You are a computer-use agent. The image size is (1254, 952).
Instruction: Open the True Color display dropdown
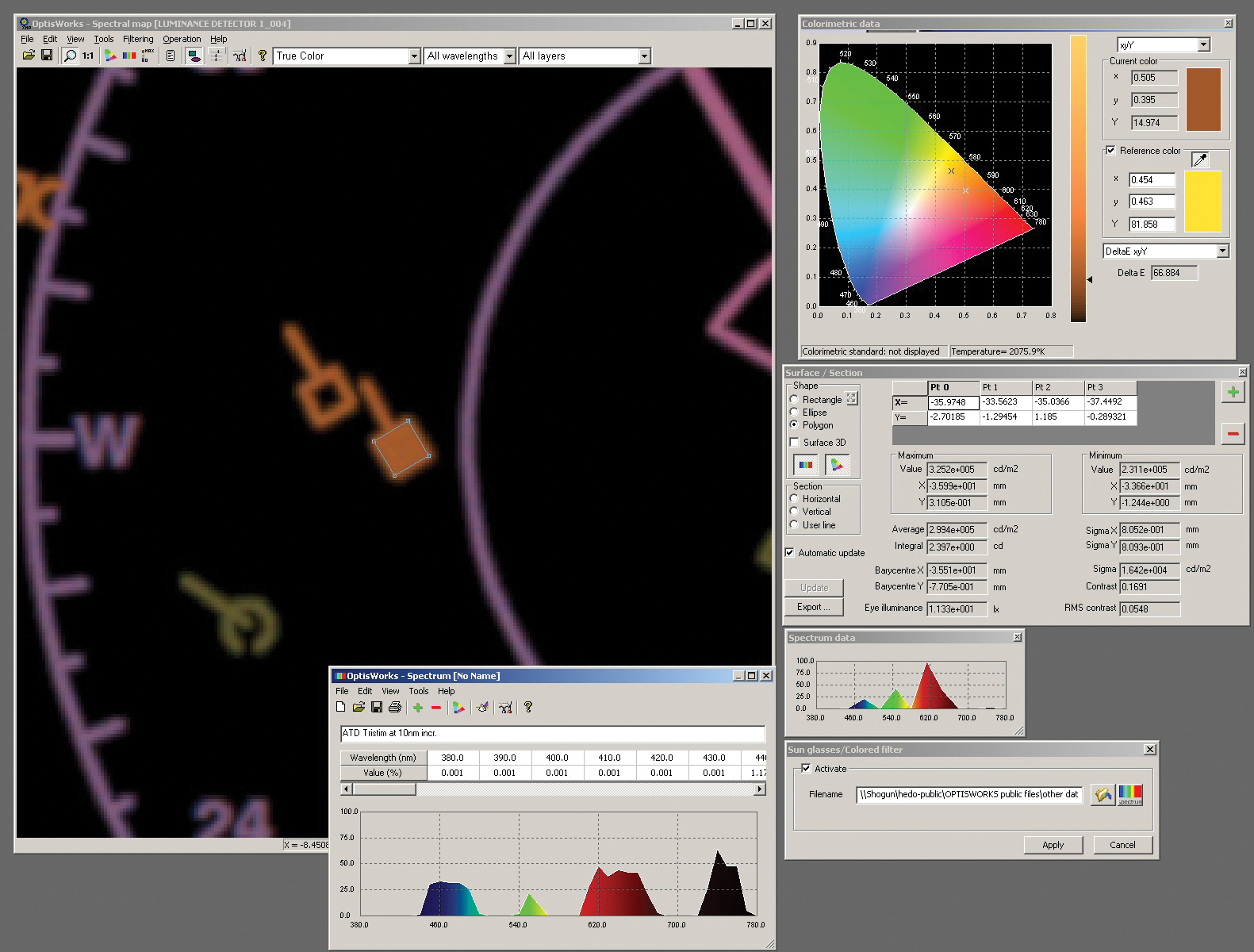414,56
